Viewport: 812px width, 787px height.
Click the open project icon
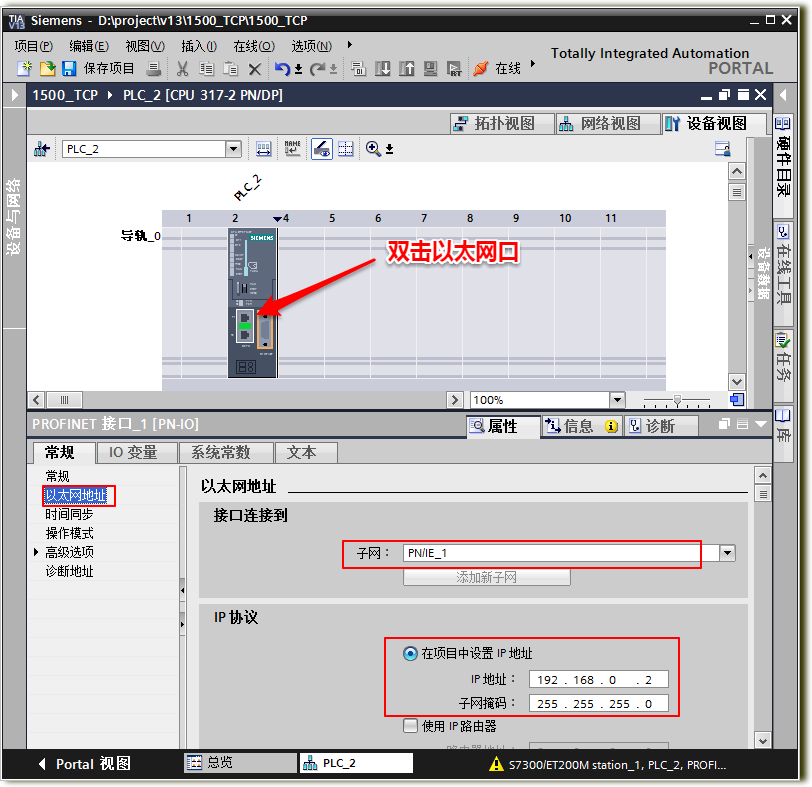(47, 68)
